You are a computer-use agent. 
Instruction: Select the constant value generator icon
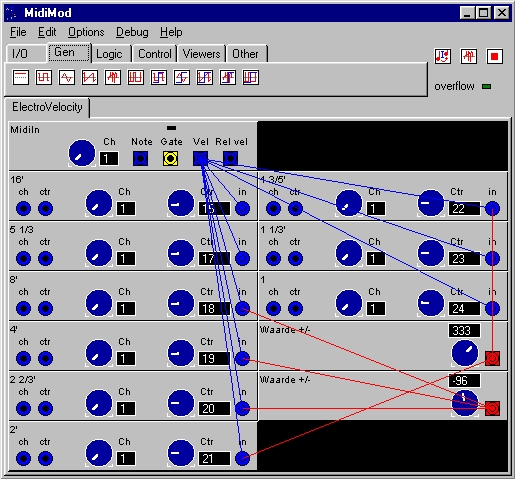(x=21, y=78)
